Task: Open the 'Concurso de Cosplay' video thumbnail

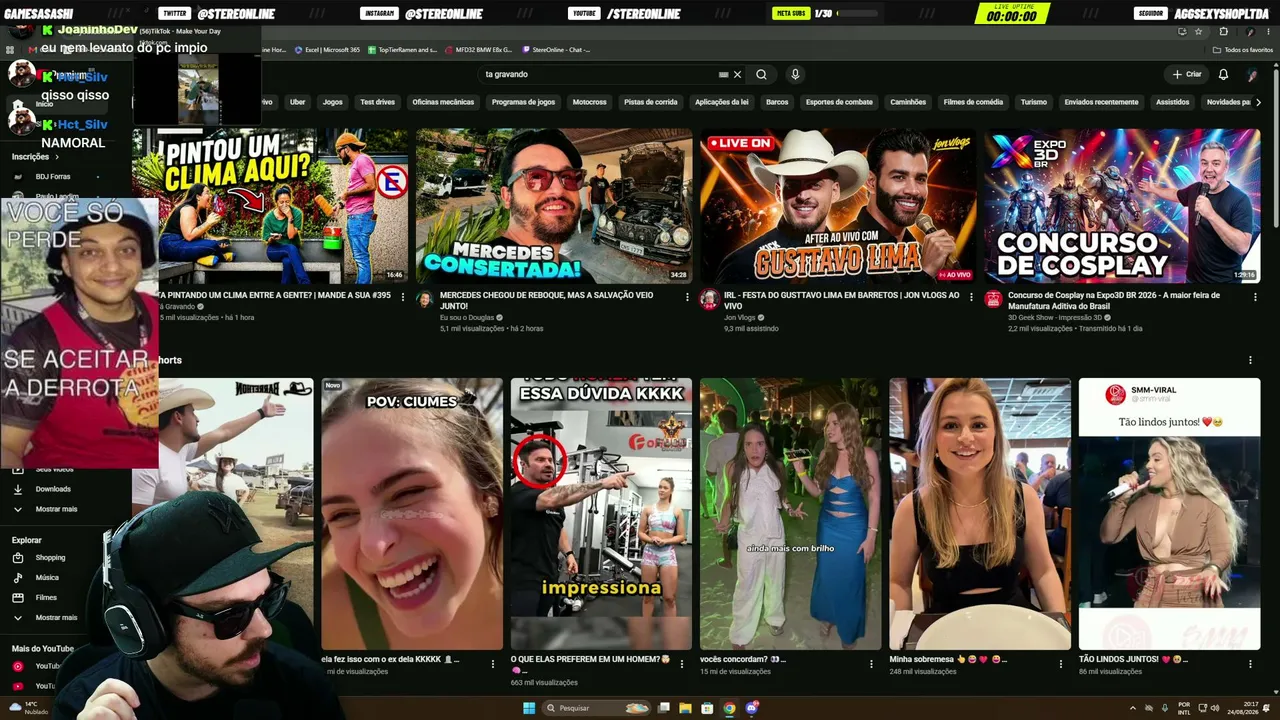Action: (x=1122, y=206)
